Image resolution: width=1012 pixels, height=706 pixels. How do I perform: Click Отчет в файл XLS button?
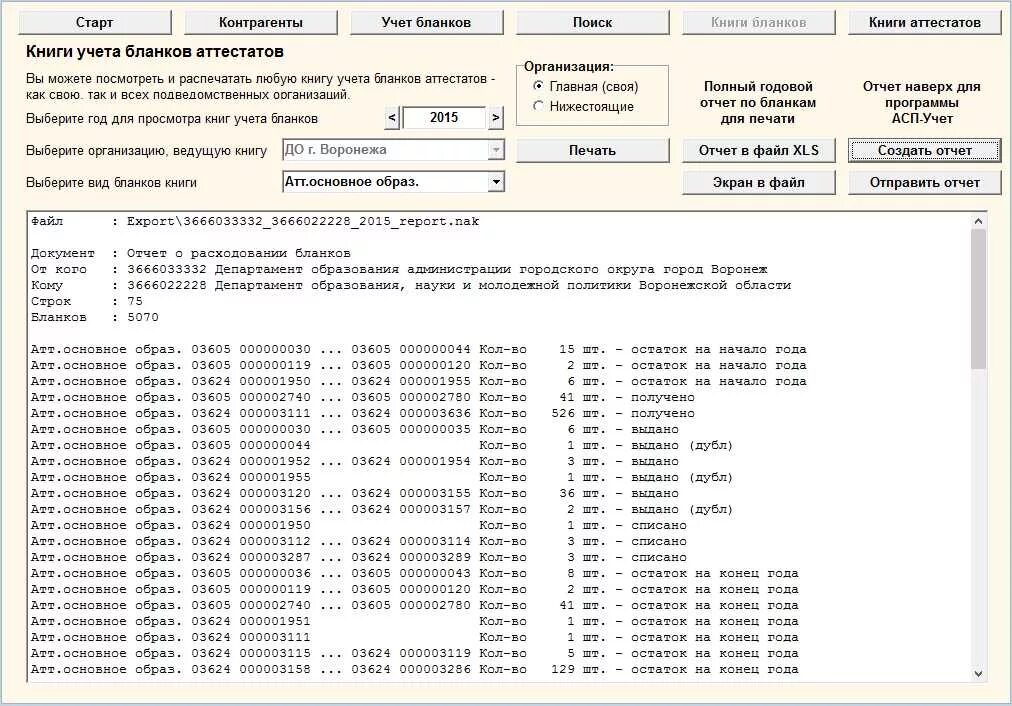[758, 150]
